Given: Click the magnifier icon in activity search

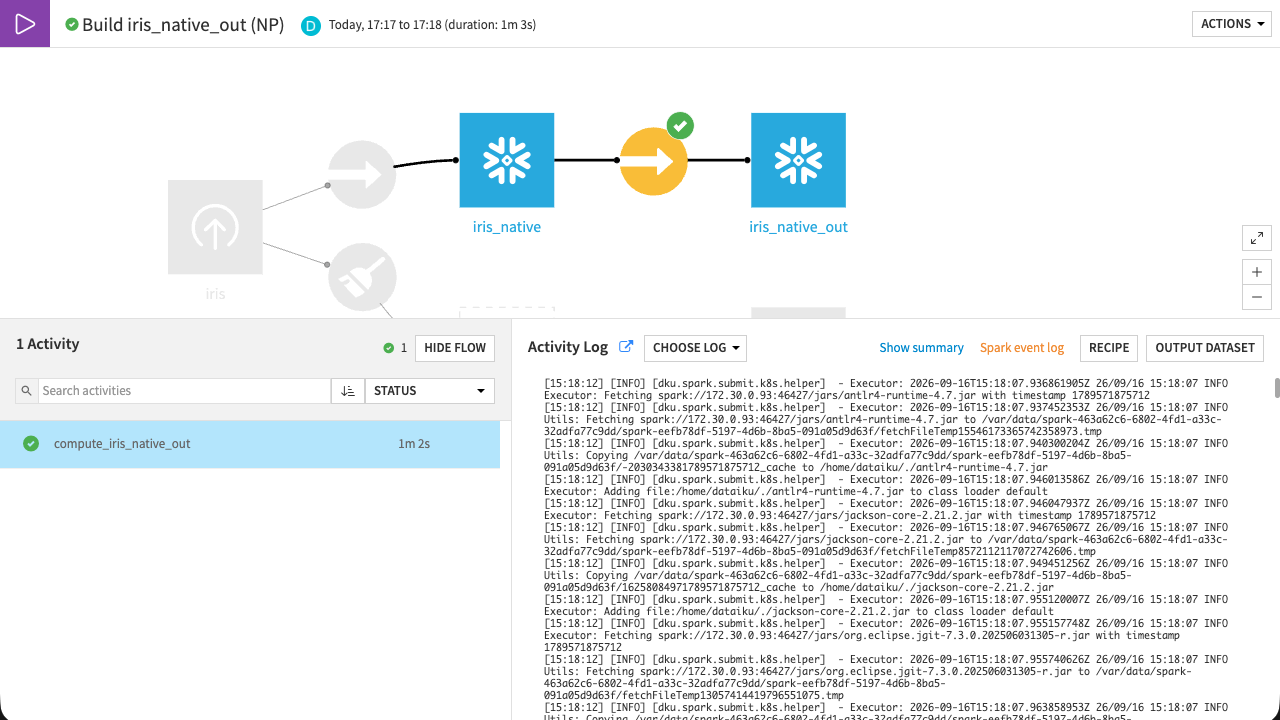Looking at the screenshot, I should click(27, 391).
